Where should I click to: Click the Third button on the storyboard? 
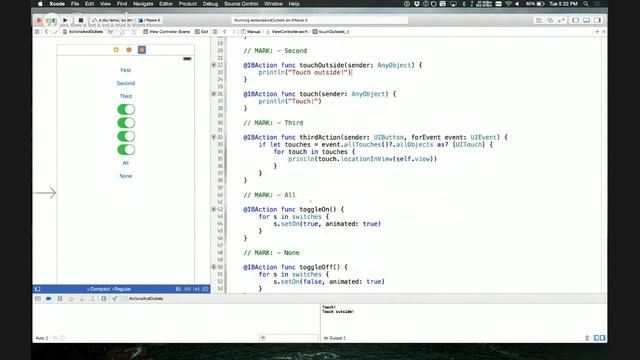[x=126, y=96]
